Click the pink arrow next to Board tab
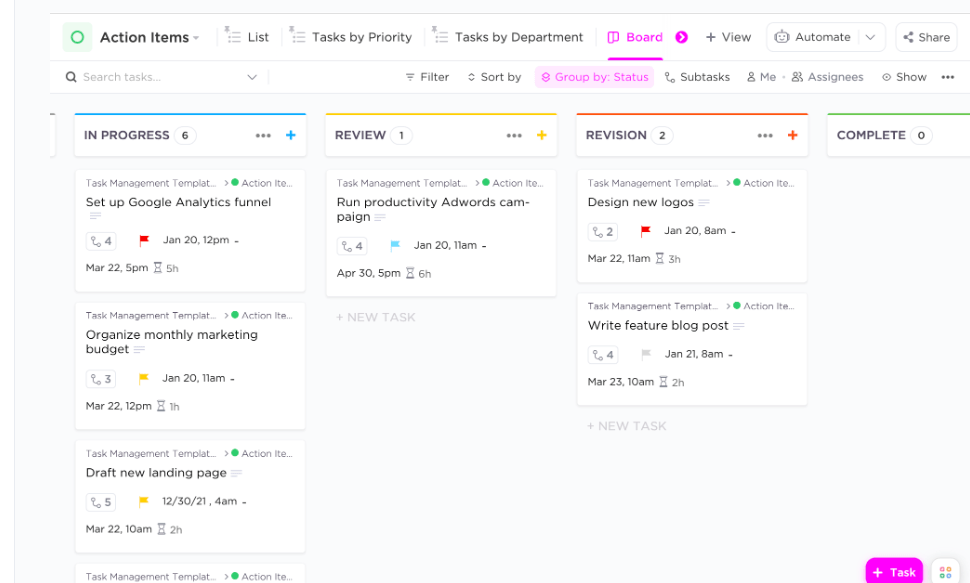This screenshot has width=970, height=583. point(682,37)
